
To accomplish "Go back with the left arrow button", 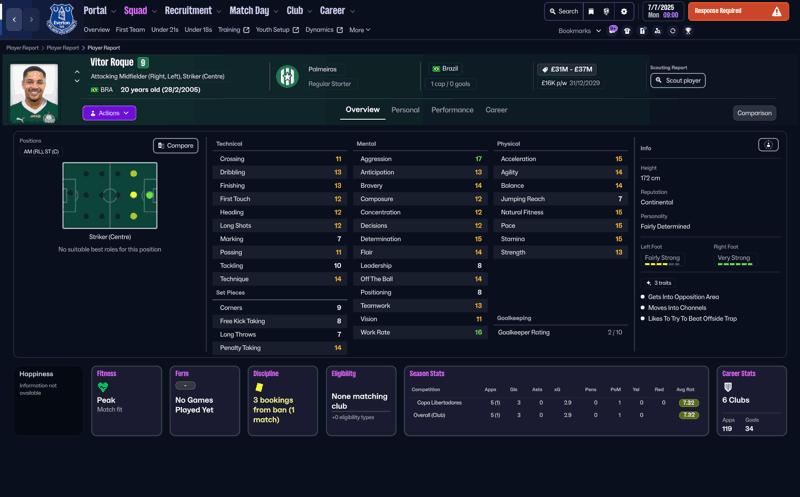I will (14, 19).
